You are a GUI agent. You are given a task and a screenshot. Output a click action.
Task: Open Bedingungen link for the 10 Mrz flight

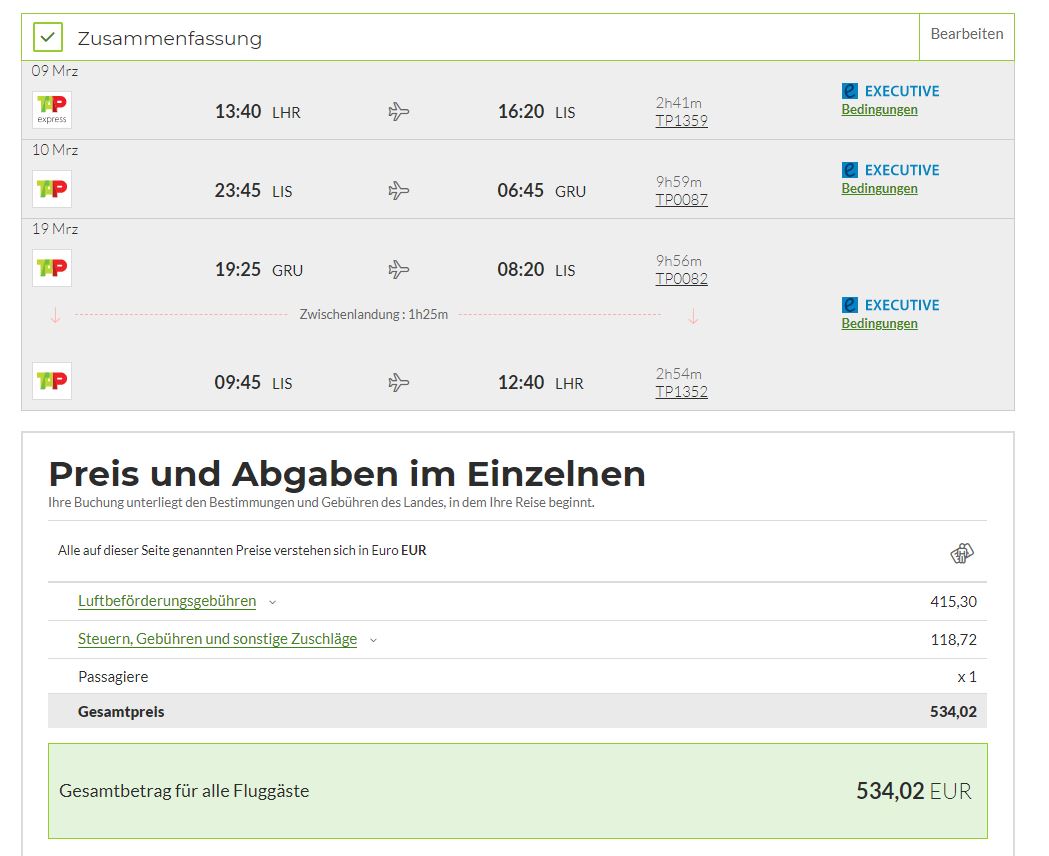coord(879,189)
